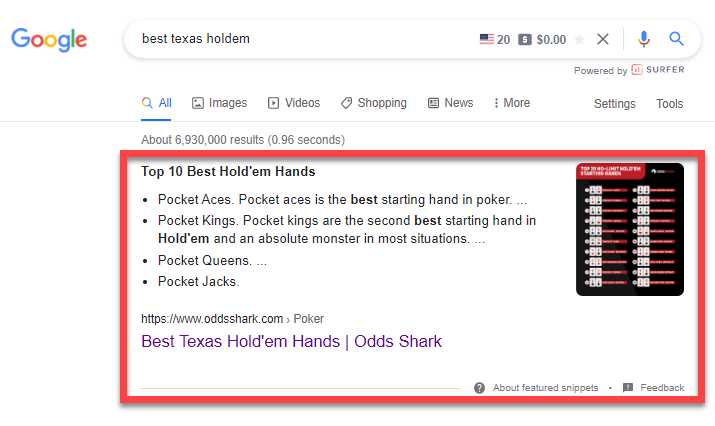The width and height of the screenshot is (715, 426).
Task: Click the Google logo
Action: click(x=49, y=40)
